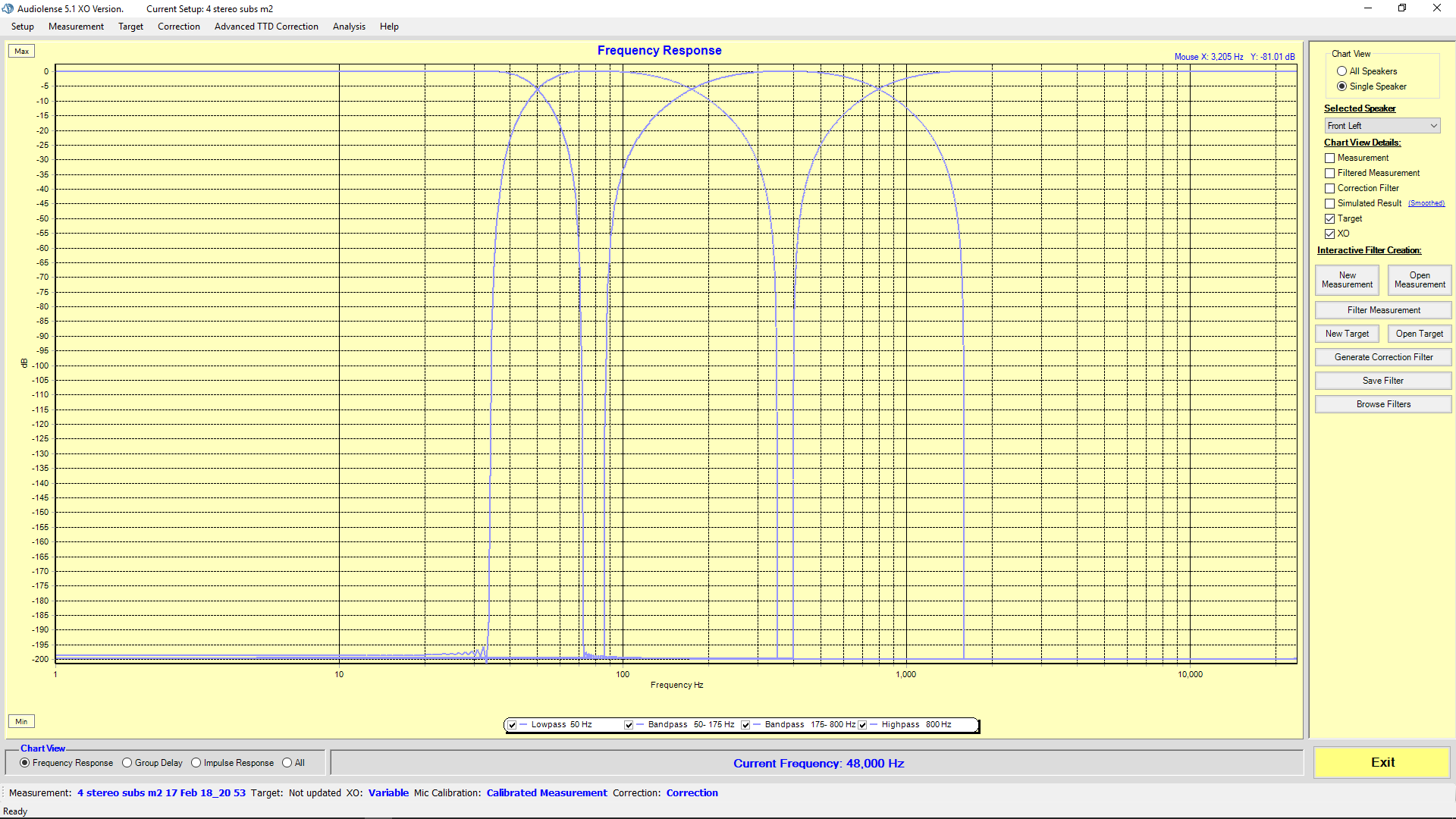Open the Advanced TTD Correction menu
The width and height of the screenshot is (1456, 819).
[266, 27]
